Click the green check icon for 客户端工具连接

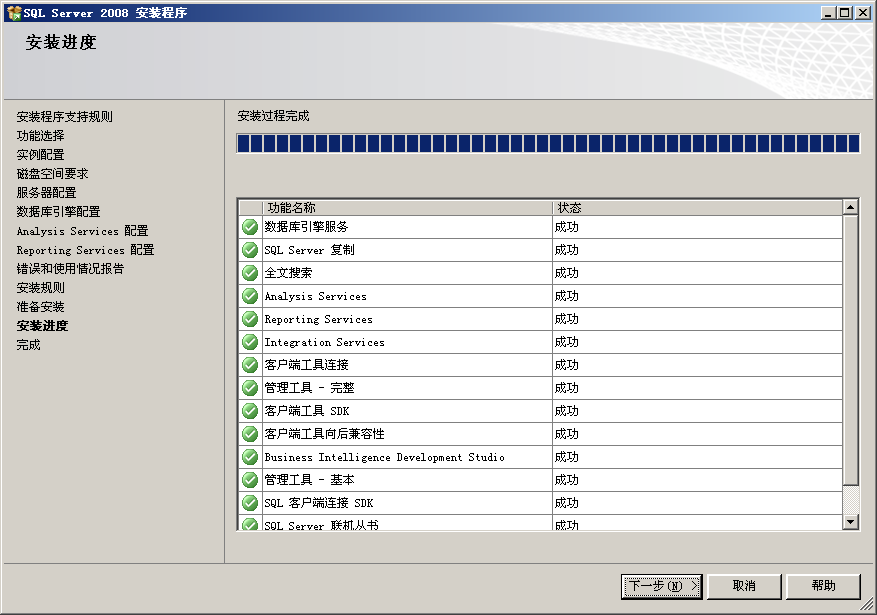250,365
